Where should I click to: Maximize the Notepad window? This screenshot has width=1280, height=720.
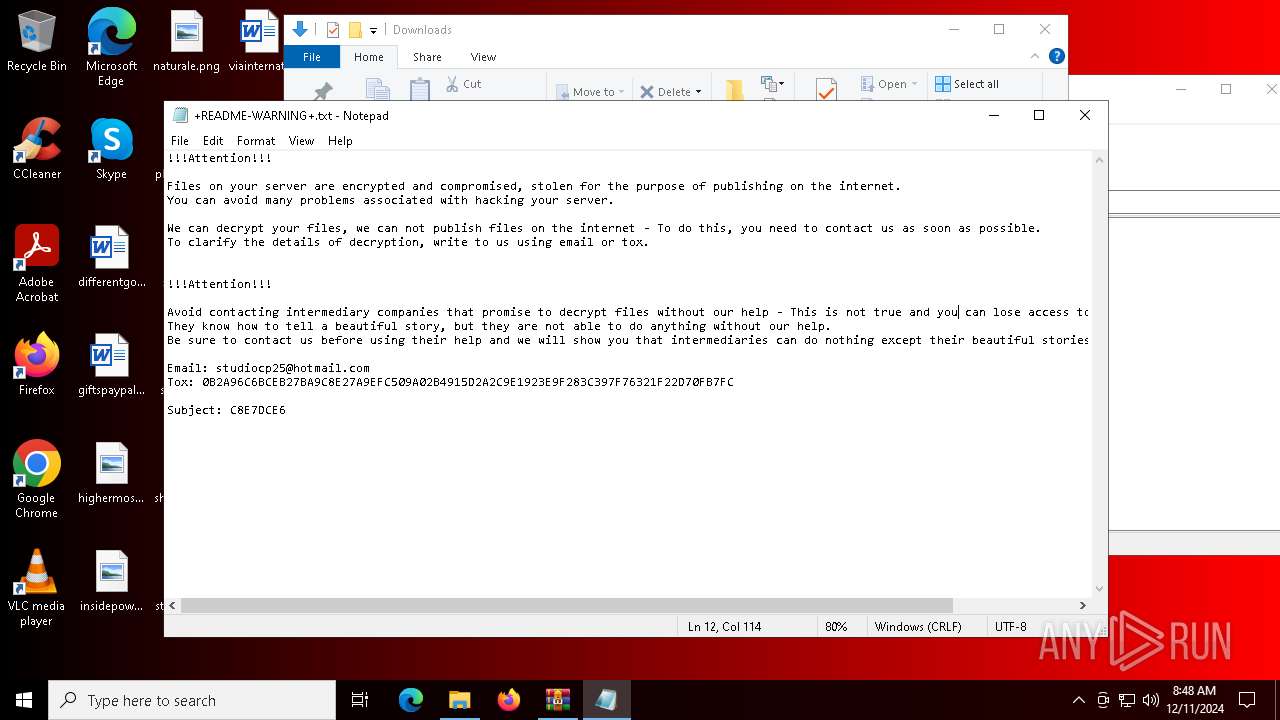click(1039, 115)
